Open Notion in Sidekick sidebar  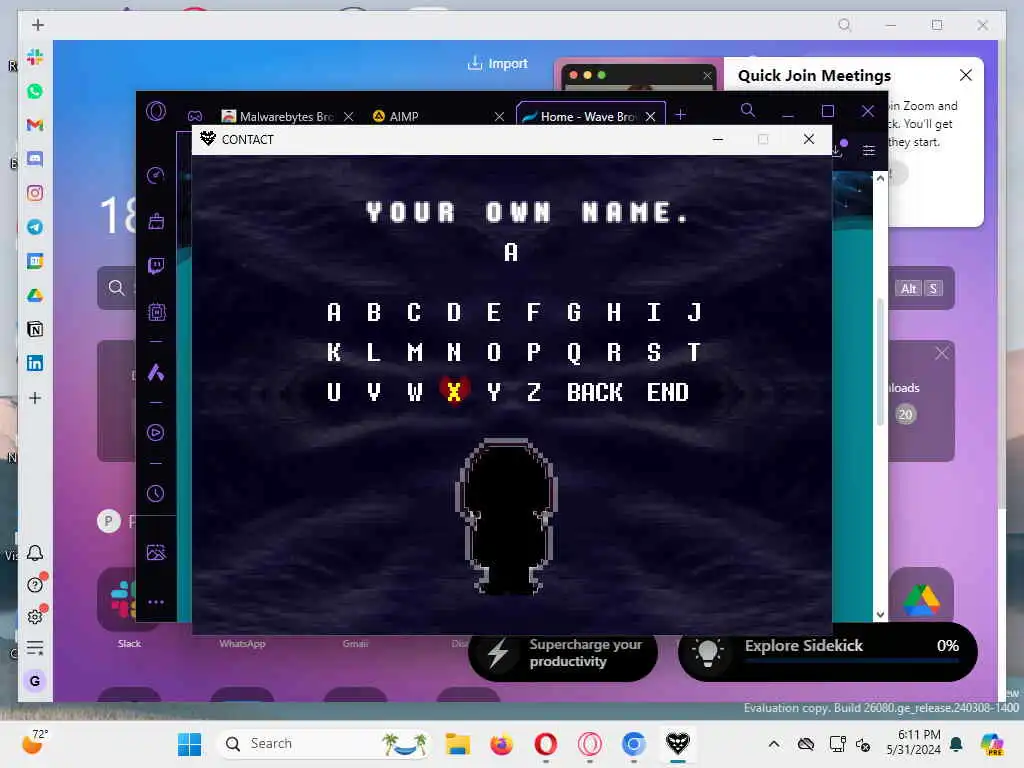[x=35, y=329]
